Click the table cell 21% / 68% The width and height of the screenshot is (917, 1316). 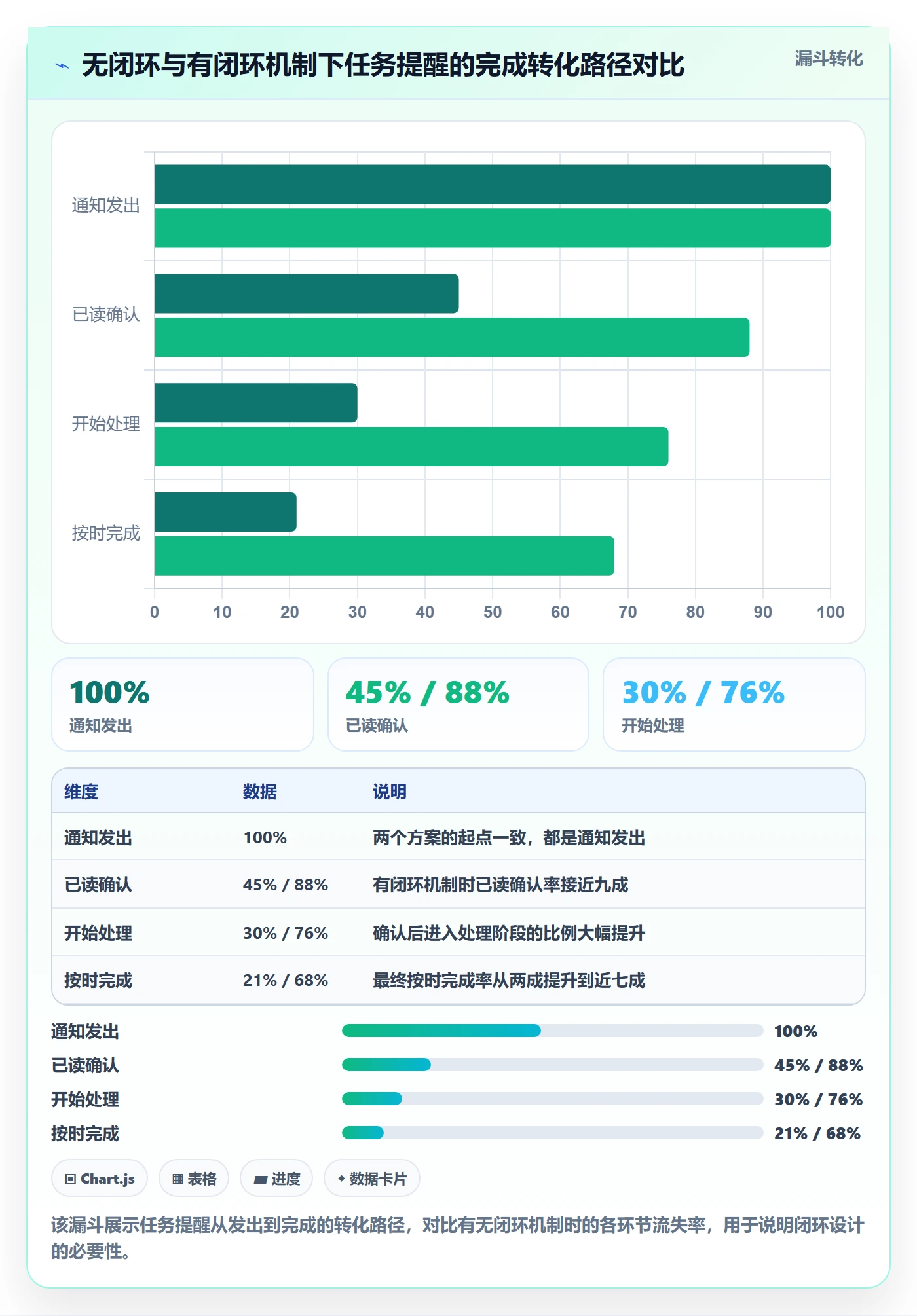pos(286,980)
